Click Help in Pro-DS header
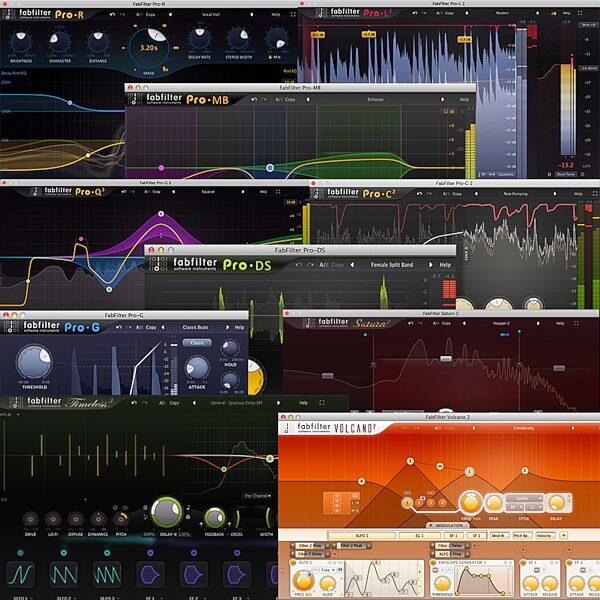The width and height of the screenshot is (600, 600). pos(445,265)
